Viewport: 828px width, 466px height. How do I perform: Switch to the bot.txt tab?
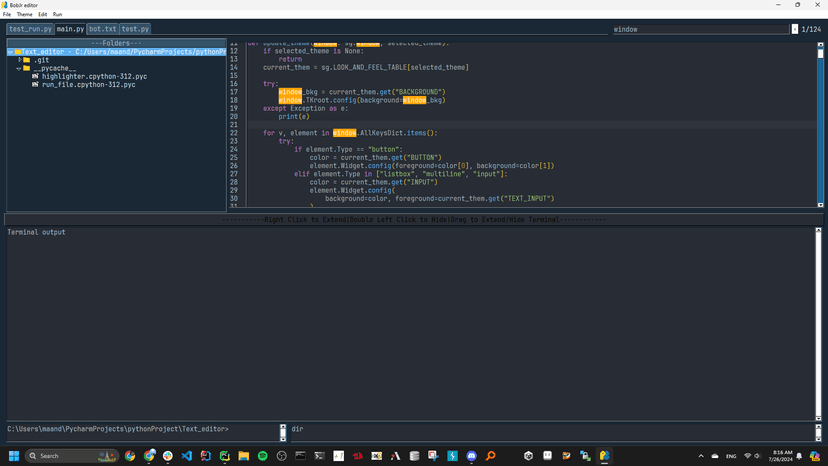pyautogui.click(x=102, y=29)
